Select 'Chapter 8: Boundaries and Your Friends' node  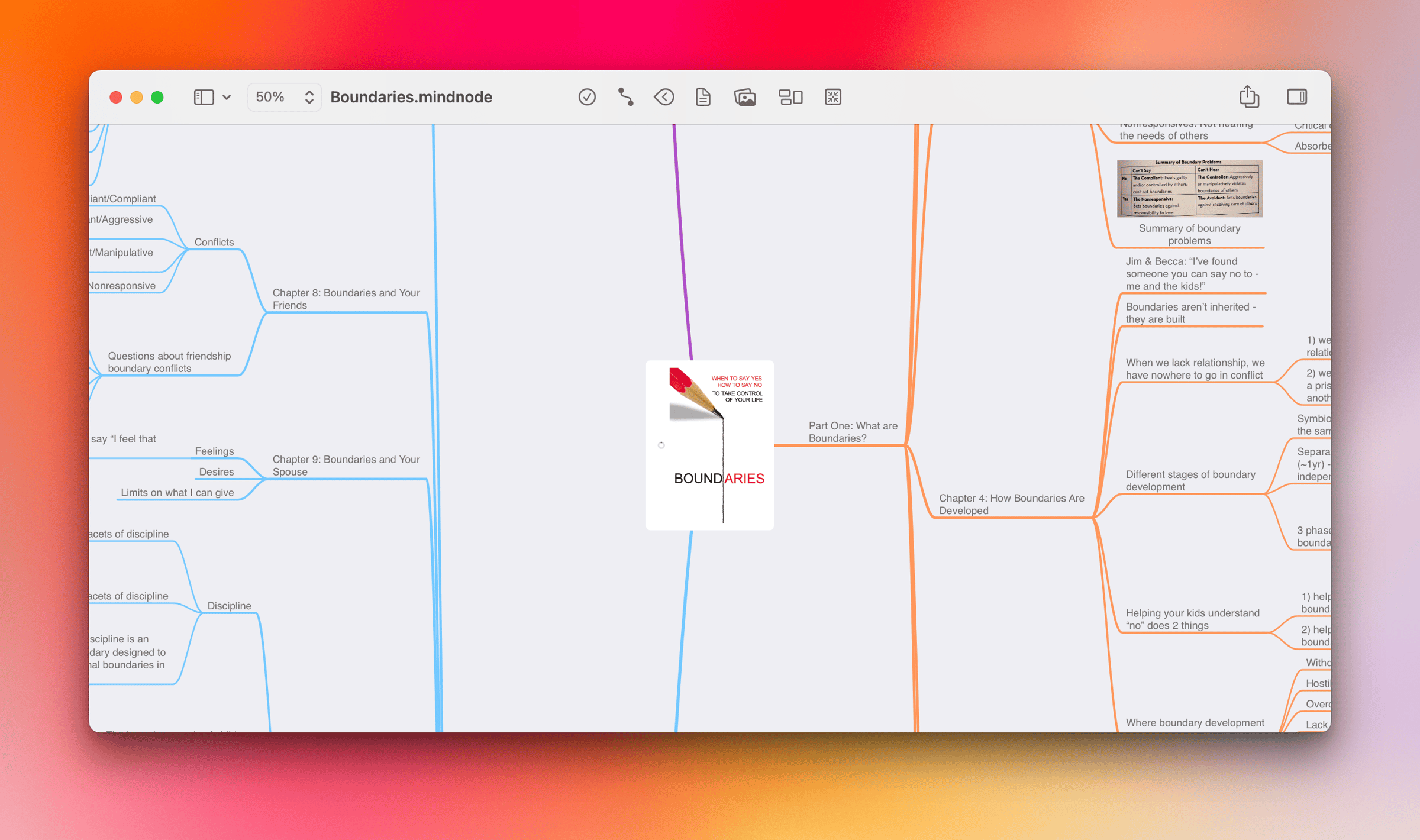346,299
